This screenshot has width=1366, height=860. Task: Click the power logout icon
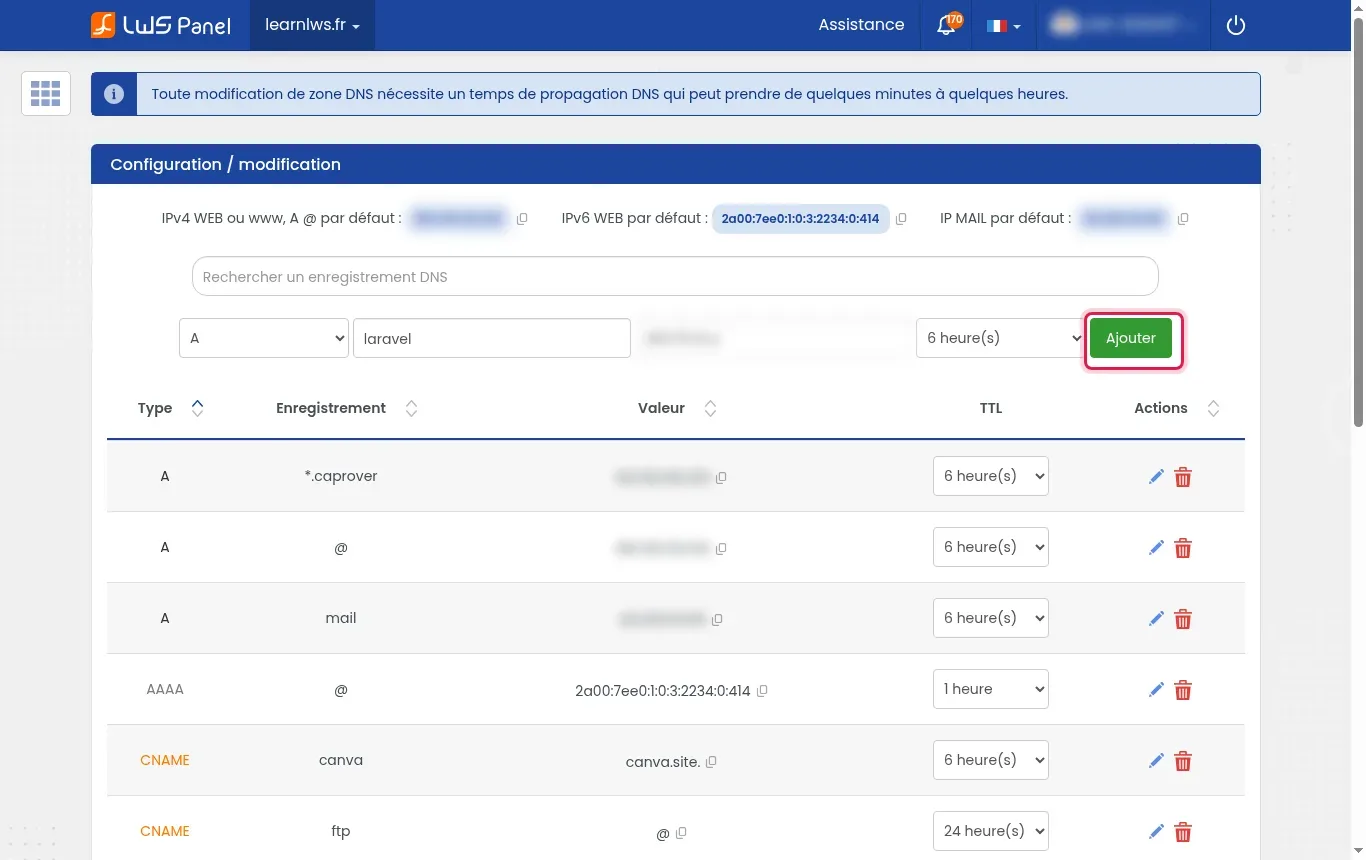1236,25
